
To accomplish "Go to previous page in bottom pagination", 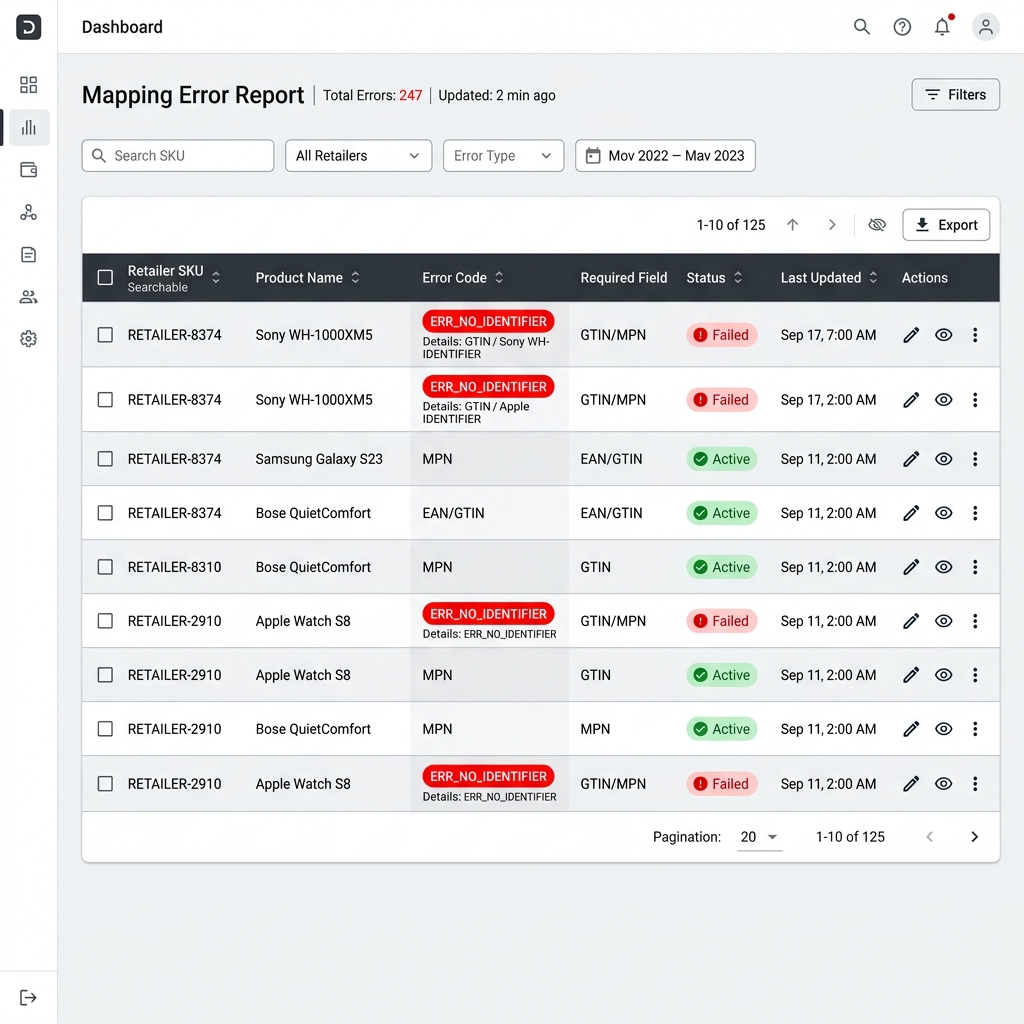I will click(929, 837).
